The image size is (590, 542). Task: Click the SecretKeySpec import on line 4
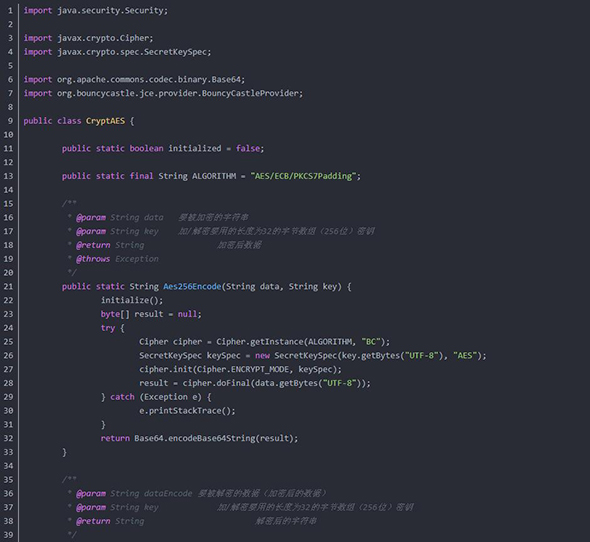tap(117, 52)
